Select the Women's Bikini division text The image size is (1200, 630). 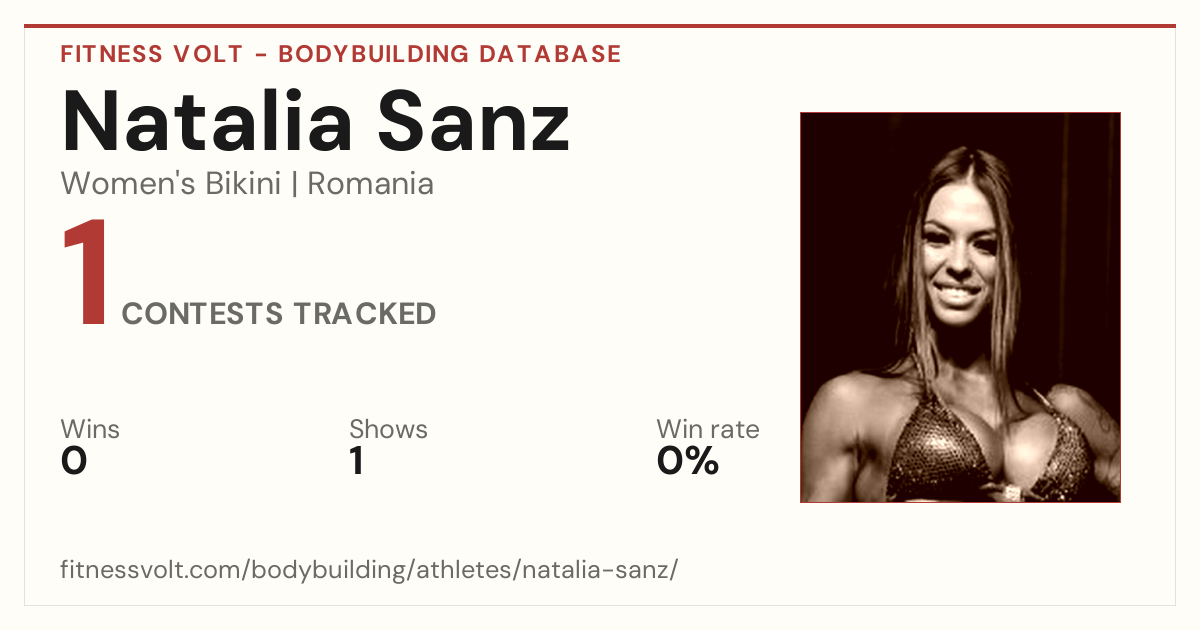pyautogui.click(x=171, y=184)
